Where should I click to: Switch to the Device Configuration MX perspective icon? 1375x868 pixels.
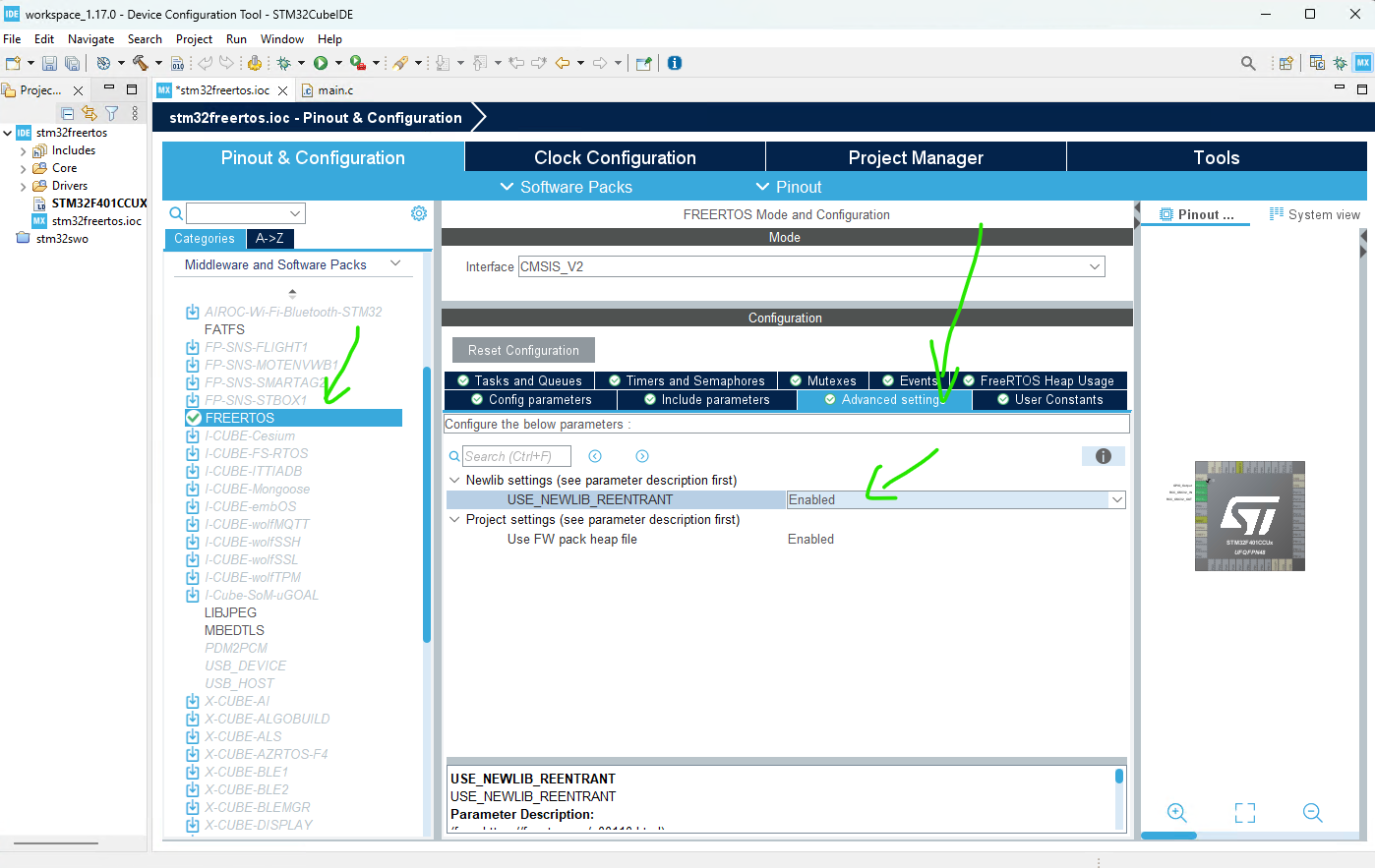(x=1362, y=63)
